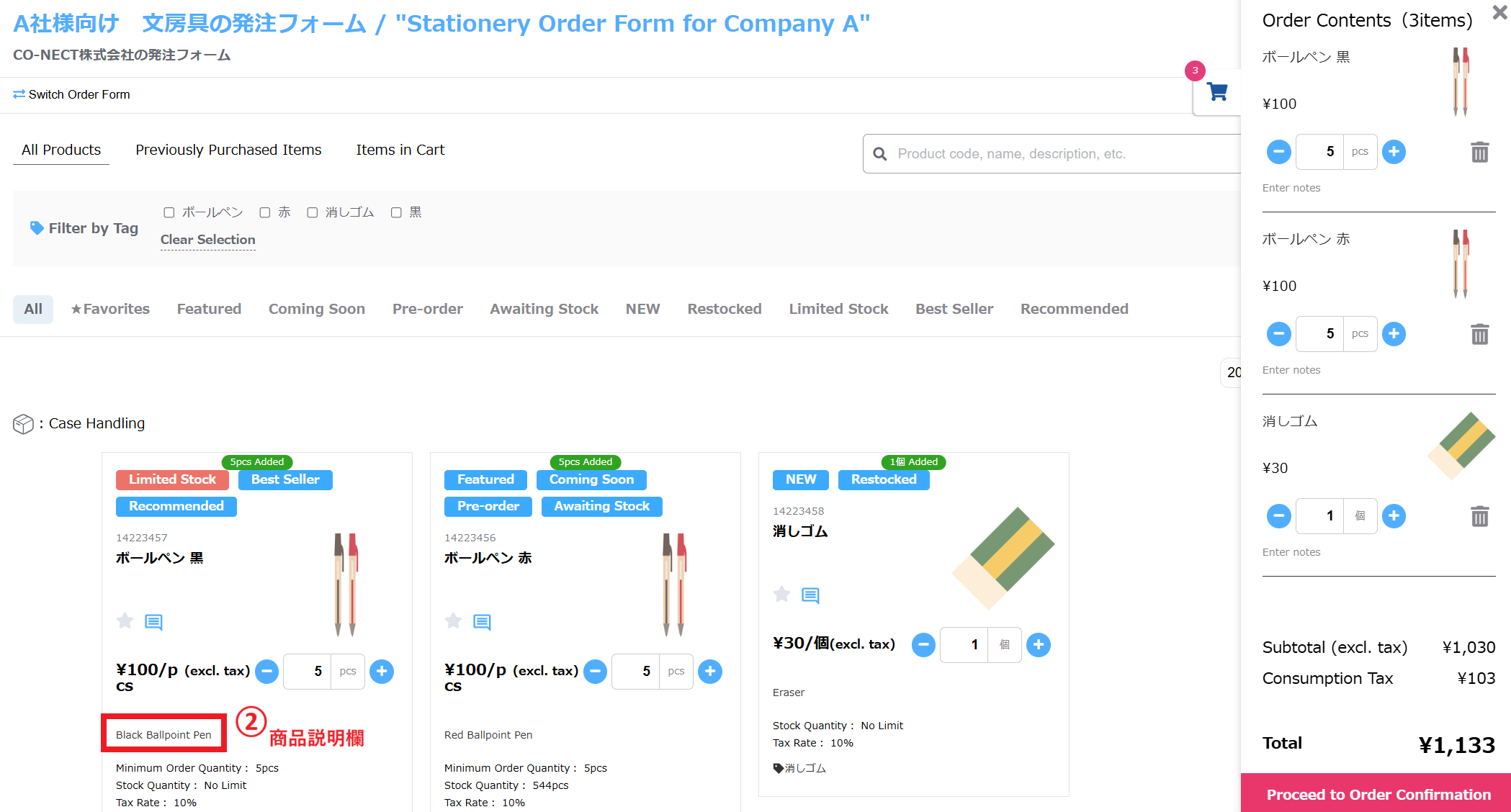Open the Items in Cart tab
This screenshot has width=1511, height=812.
(400, 150)
